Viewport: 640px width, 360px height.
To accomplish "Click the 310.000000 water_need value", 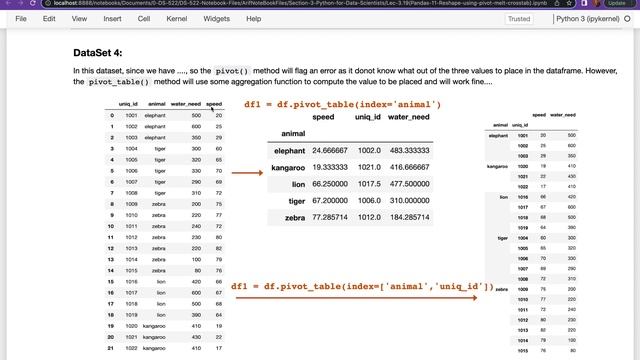I will pyautogui.click(x=409, y=201).
